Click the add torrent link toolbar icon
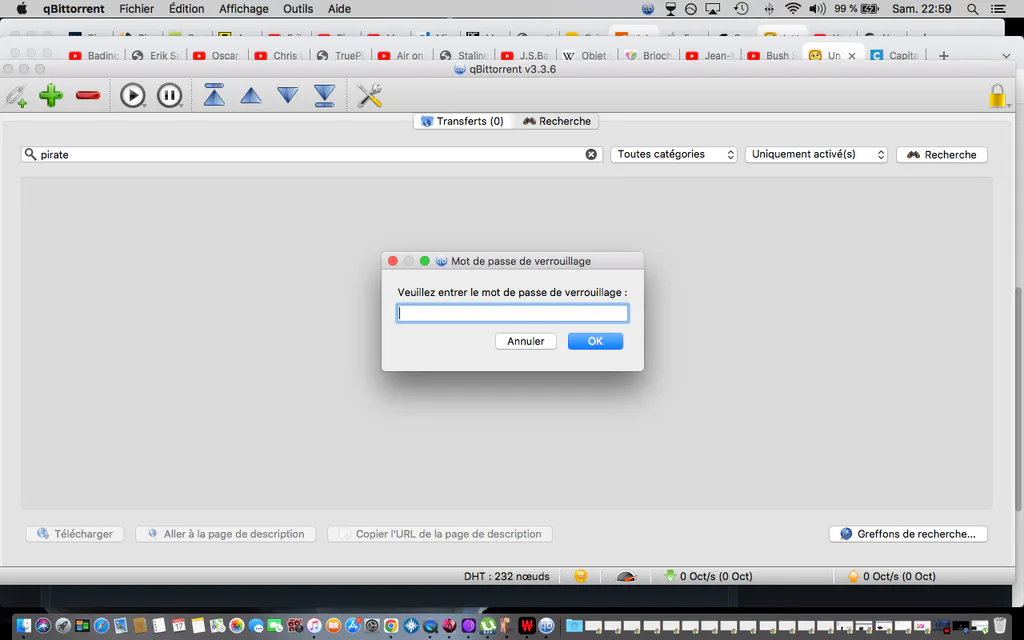Viewport: 1024px width, 640px height. tap(16, 96)
